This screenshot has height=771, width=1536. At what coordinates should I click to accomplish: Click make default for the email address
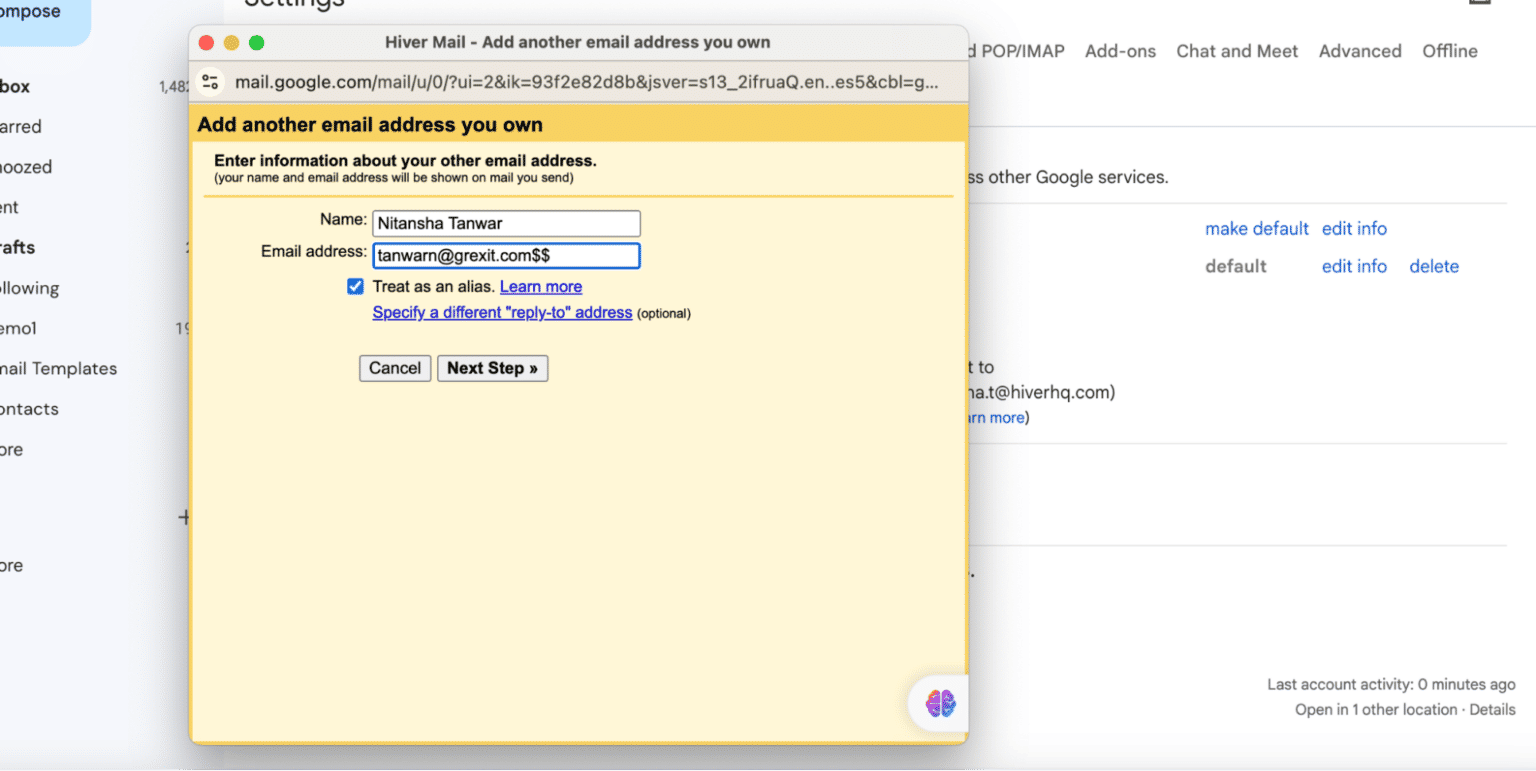pyautogui.click(x=1256, y=228)
